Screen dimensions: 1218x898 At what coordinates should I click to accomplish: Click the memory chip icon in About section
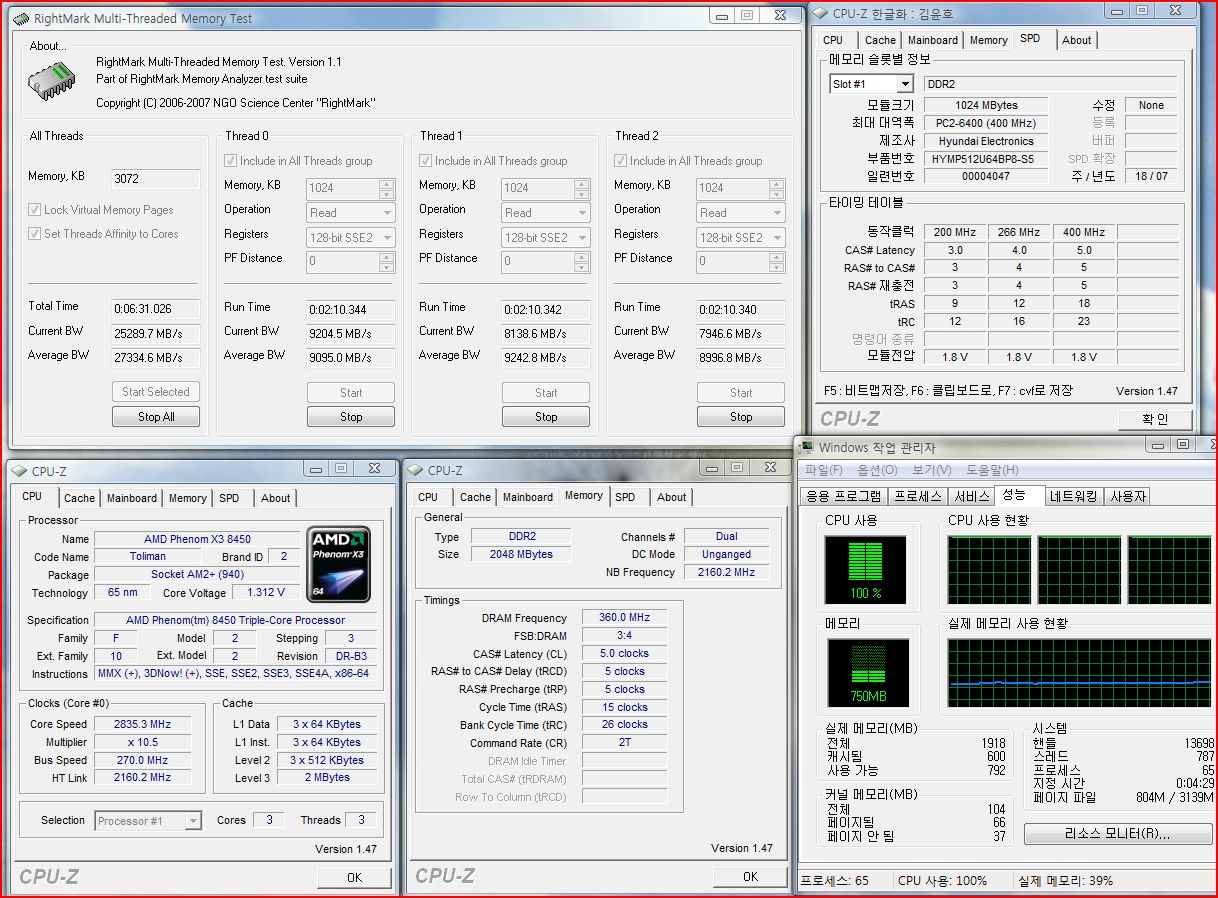point(51,82)
